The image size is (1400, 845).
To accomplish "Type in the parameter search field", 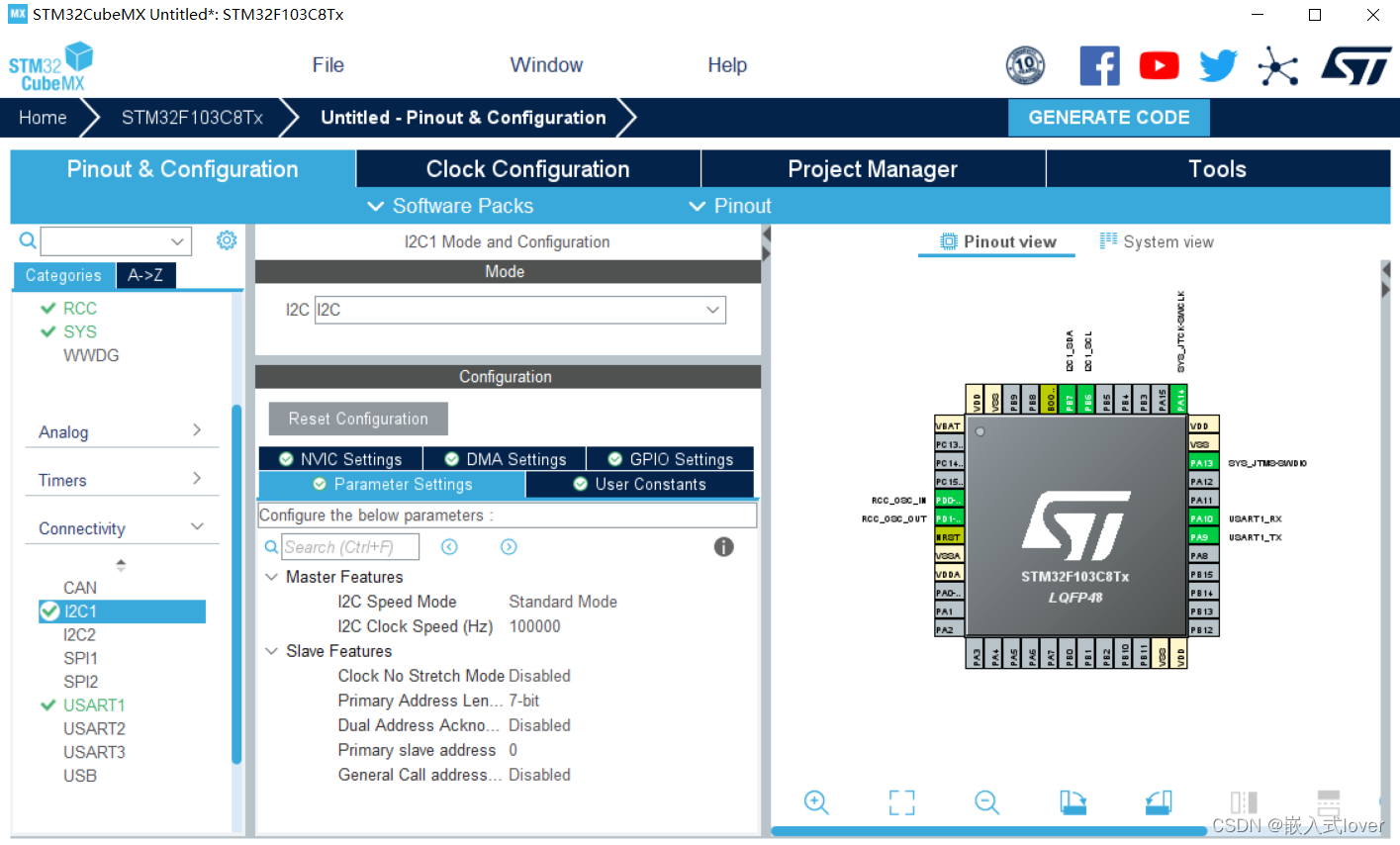I will coord(349,546).
